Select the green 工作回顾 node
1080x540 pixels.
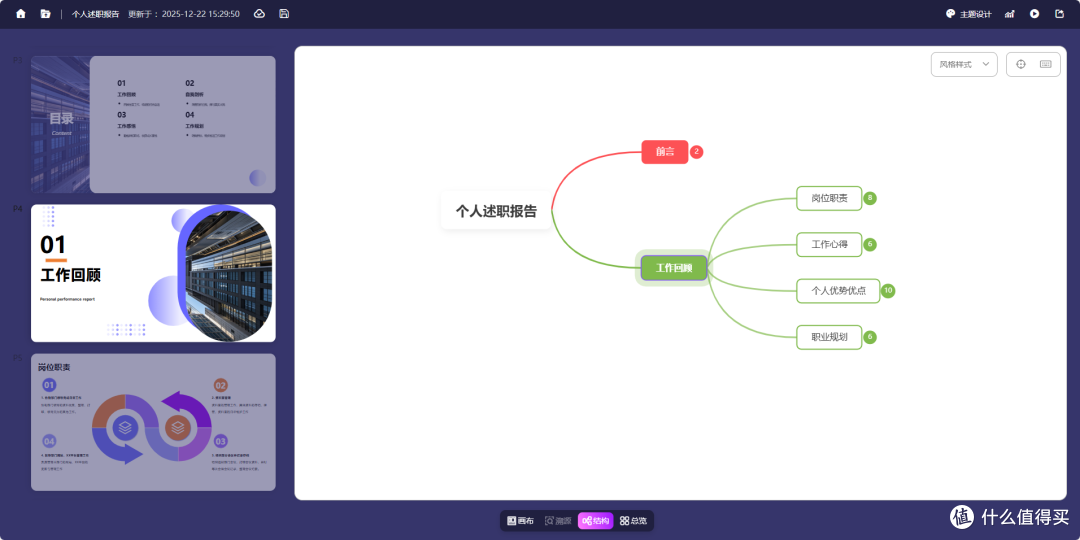click(674, 268)
